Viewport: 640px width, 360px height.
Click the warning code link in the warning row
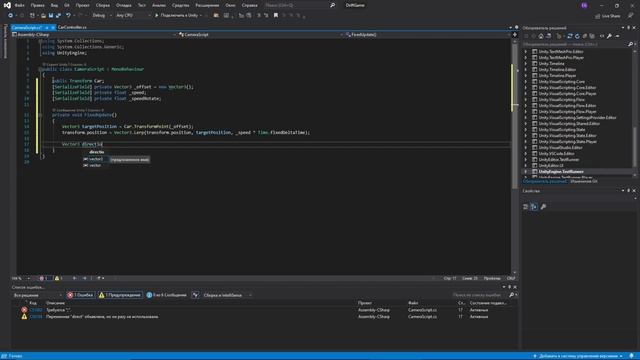point(36,317)
